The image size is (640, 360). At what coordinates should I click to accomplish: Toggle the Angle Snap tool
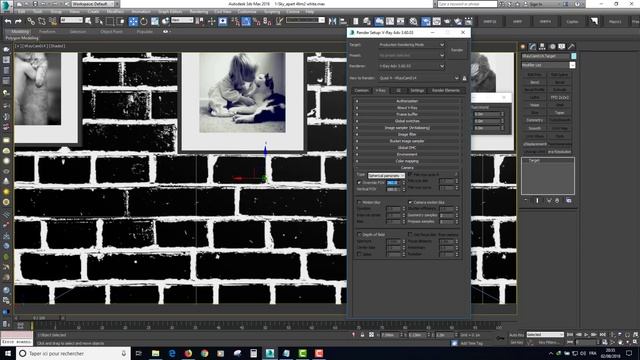click(246, 21)
